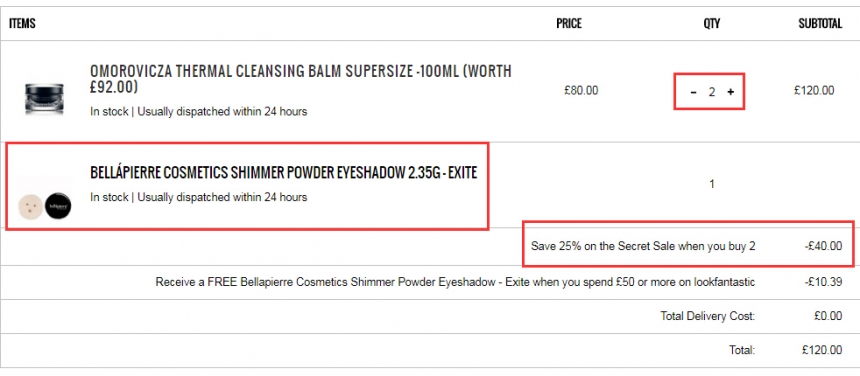Click the beige eyeshadow powder swatch image
Viewport: 860px width, 376px height.
(31, 206)
